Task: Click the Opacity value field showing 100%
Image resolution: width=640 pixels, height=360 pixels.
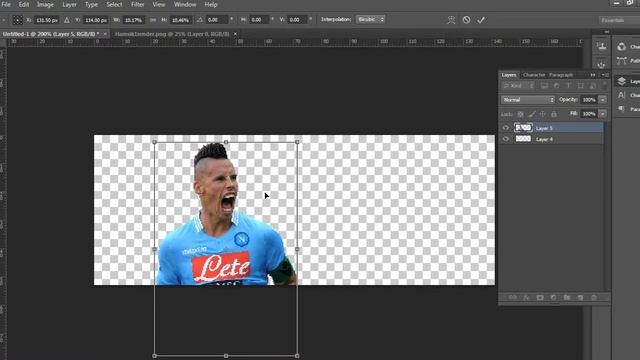Action: [589, 100]
